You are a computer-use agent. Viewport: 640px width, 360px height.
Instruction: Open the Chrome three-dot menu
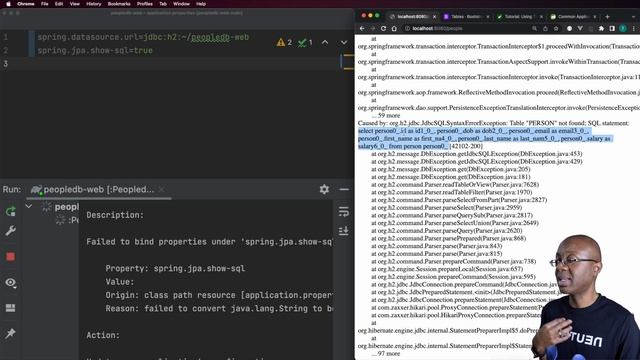tap(634, 29)
